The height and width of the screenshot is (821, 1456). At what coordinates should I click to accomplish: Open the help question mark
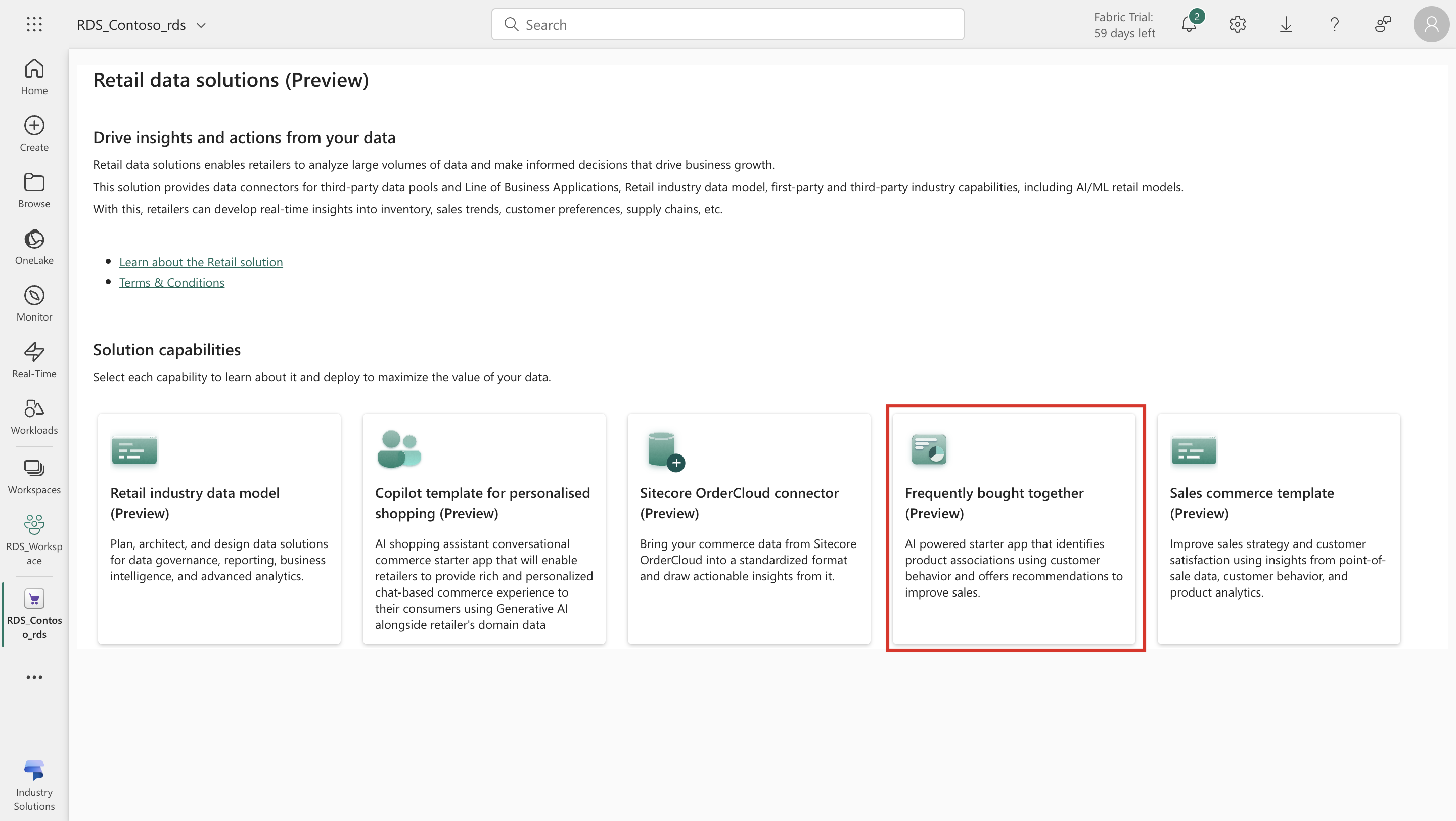1335,24
